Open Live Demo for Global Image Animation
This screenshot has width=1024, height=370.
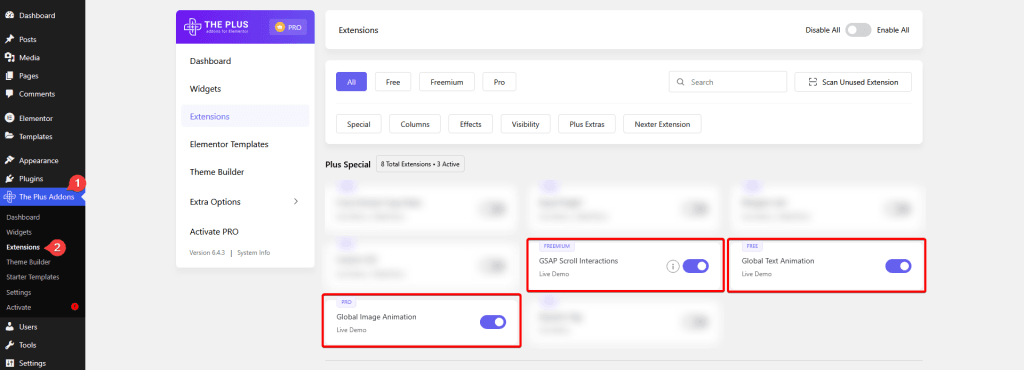pyautogui.click(x=351, y=330)
